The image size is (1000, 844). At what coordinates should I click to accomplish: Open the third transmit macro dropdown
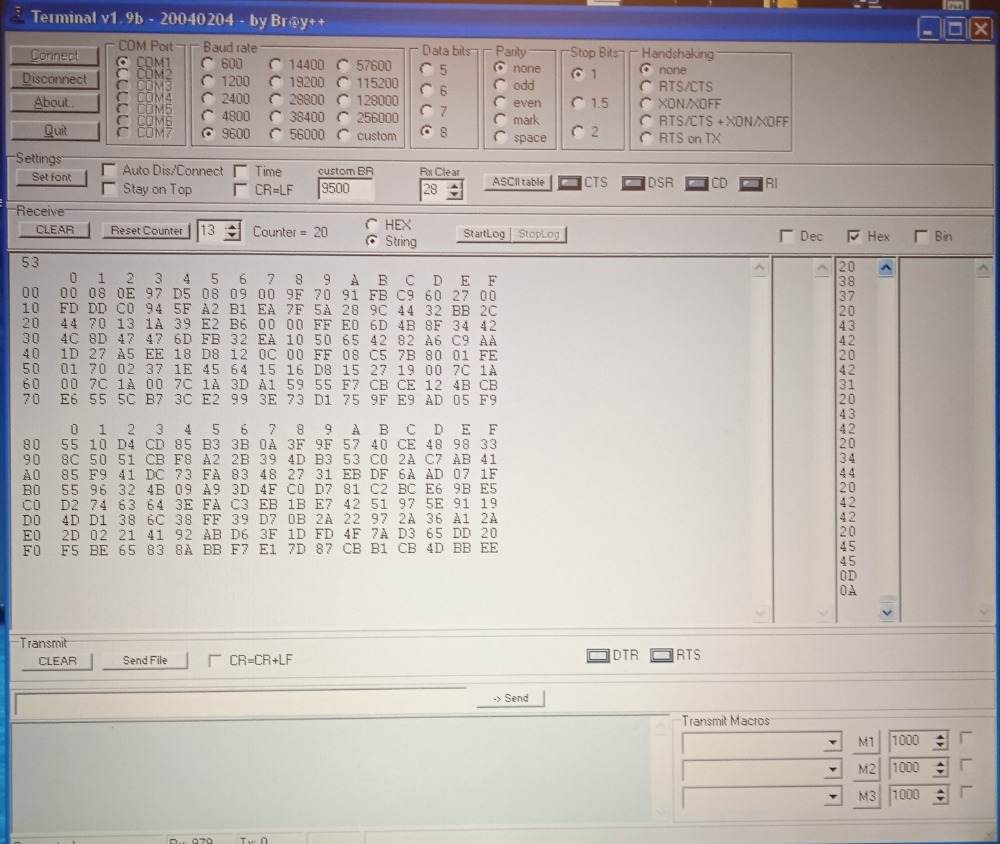tap(832, 795)
